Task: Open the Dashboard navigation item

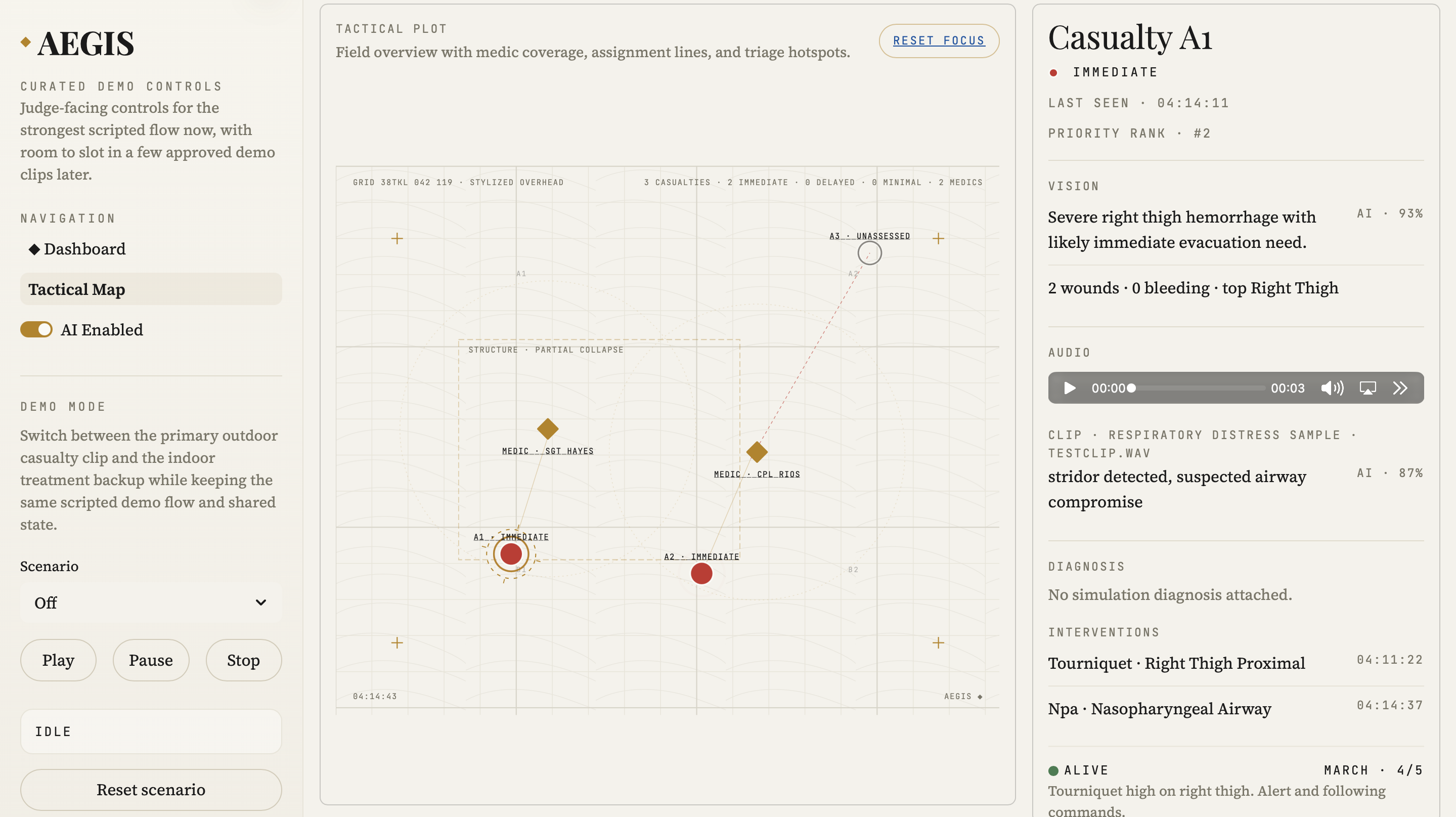Action: [85, 249]
